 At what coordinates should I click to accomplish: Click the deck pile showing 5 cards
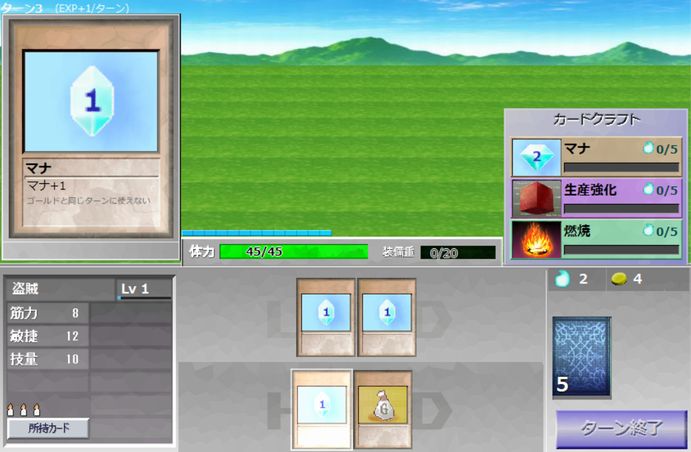point(581,357)
